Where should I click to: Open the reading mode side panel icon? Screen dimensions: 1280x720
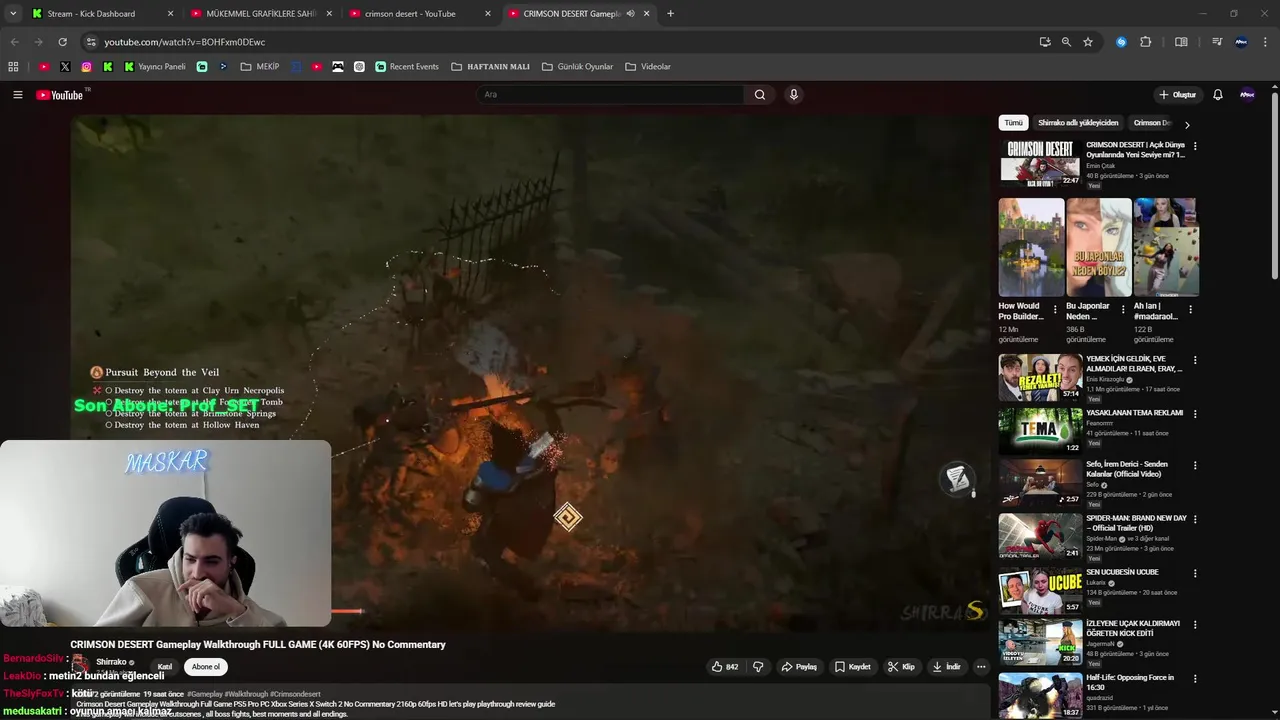click(1181, 42)
